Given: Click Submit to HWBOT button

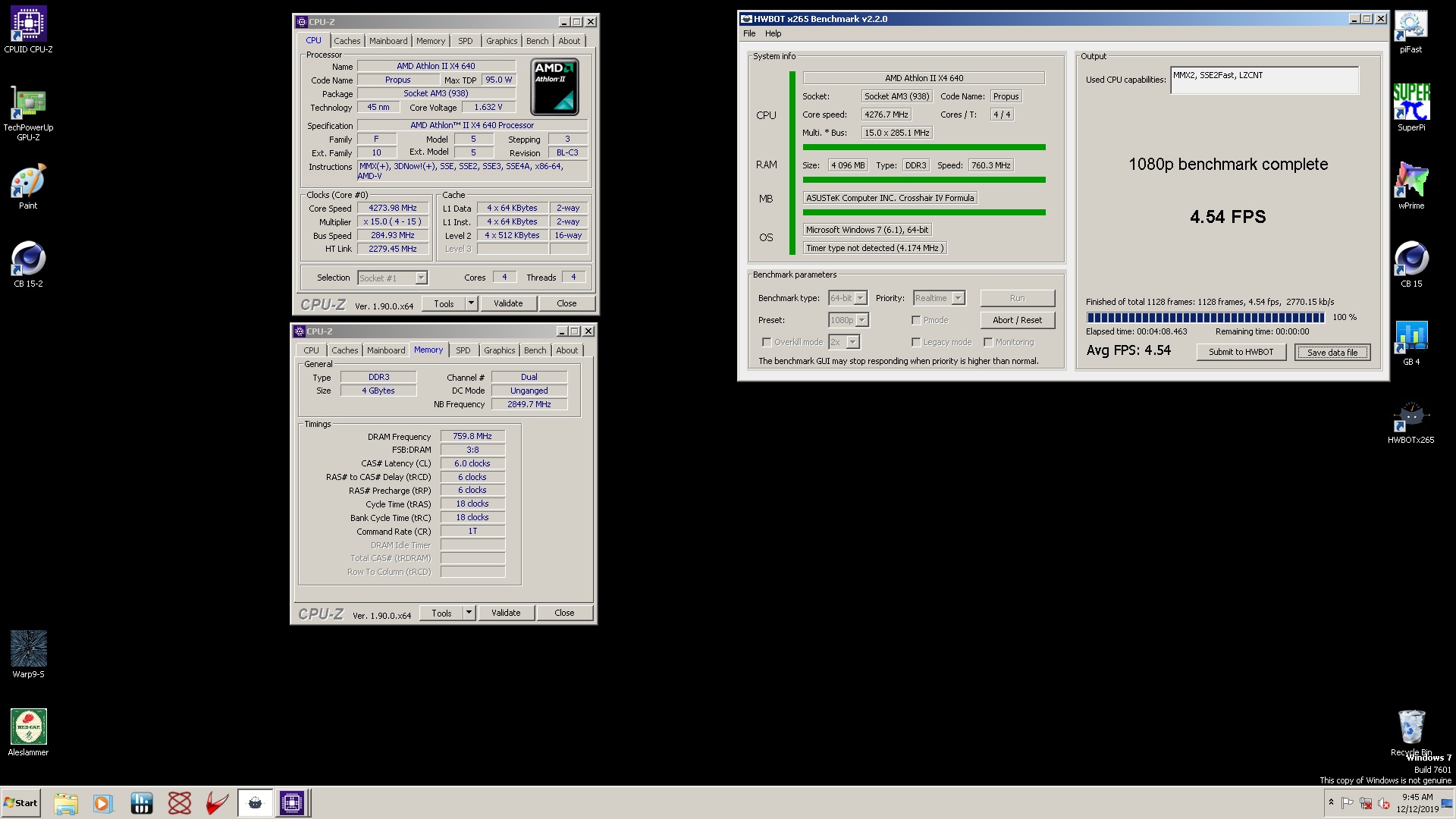Looking at the screenshot, I should click(x=1241, y=352).
